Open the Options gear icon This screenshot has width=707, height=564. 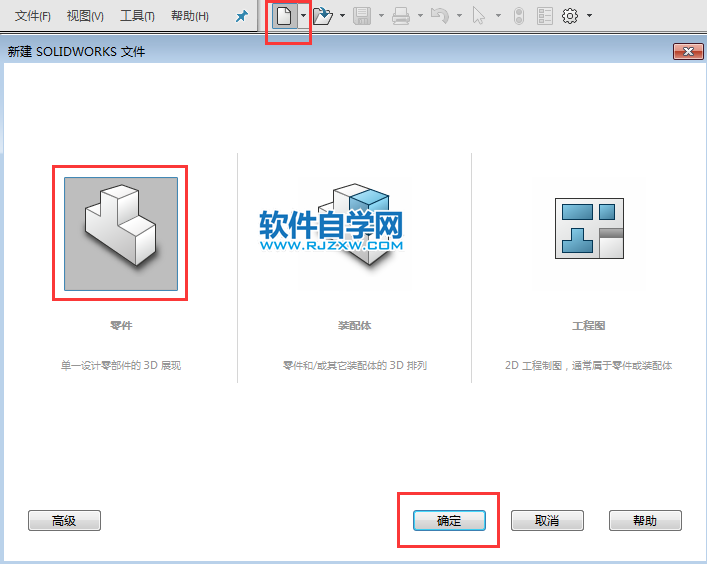point(570,16)
